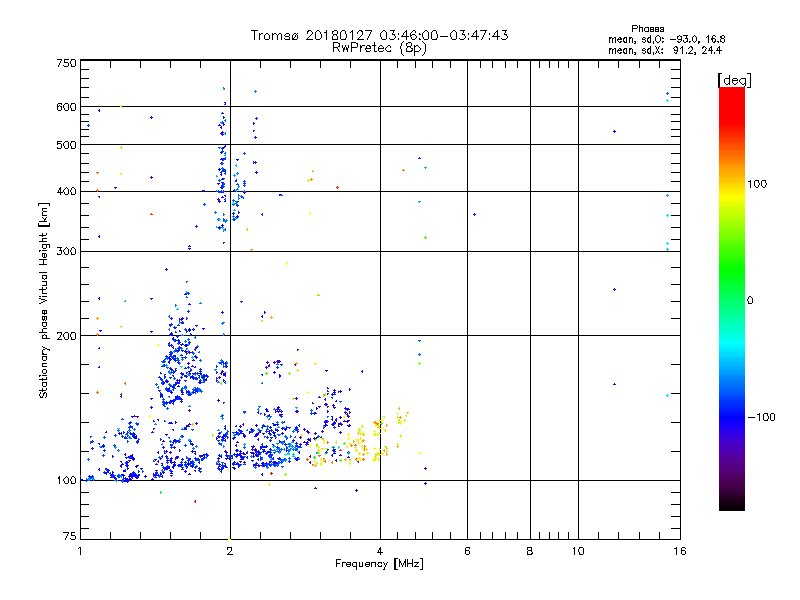Screen dimensions: 800x600
Task: Click the x-axis tick label '2'
Action: pos(230,551)
